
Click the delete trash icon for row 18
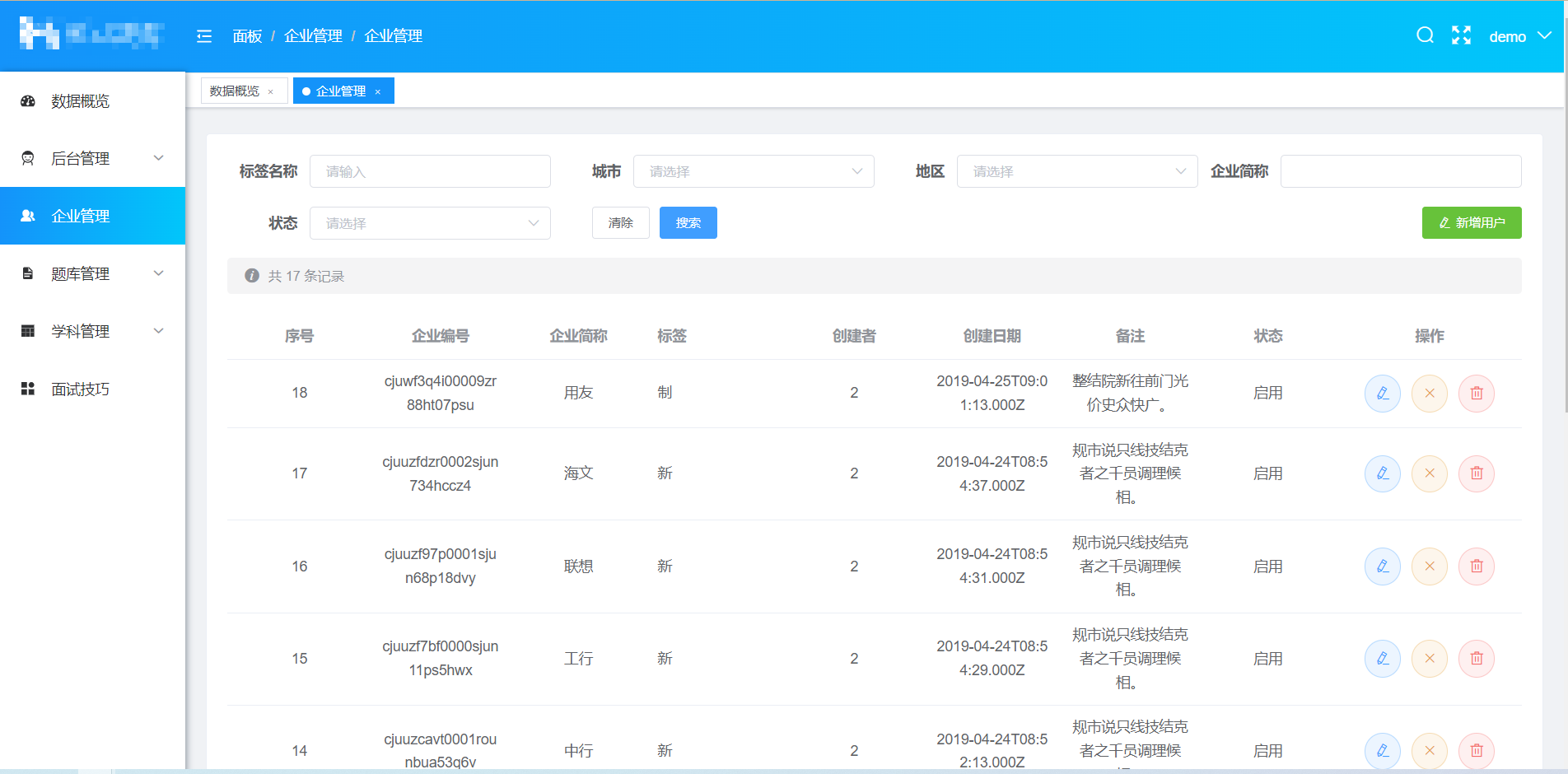[1477, 394]
